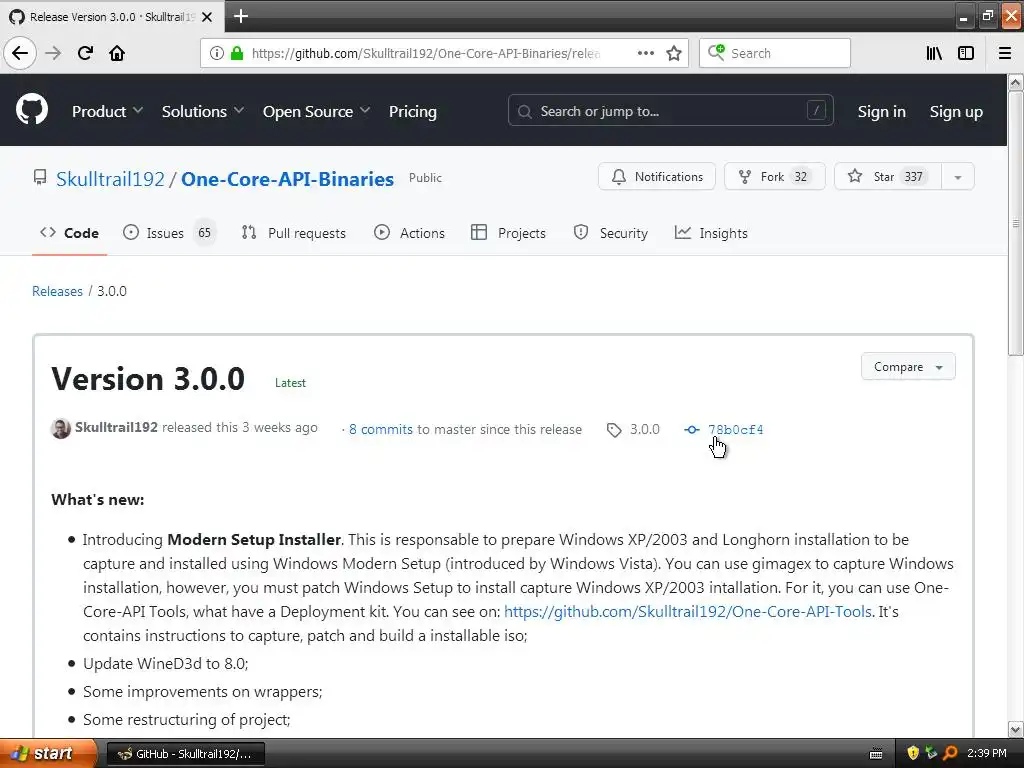Expand the Solutions menu
The height and width of the screenshot is (768, 1024).
(x=202, y=112)
